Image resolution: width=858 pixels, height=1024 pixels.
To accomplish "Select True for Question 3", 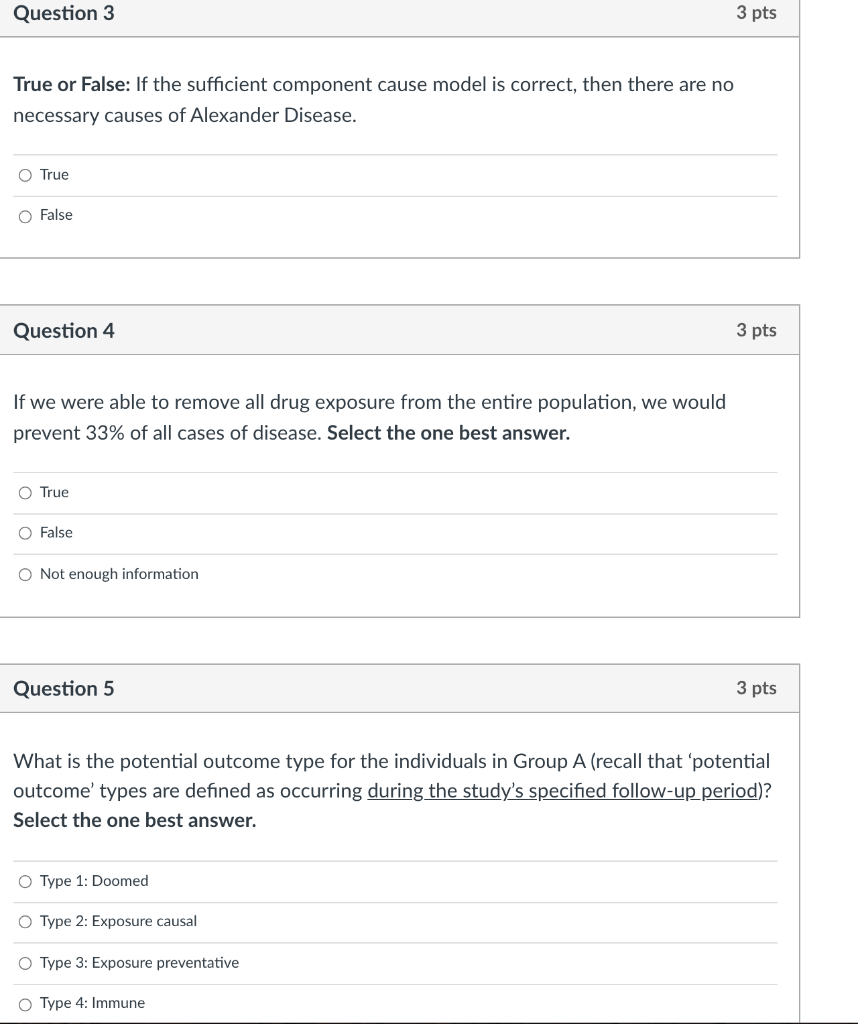I will coord(24,175).
